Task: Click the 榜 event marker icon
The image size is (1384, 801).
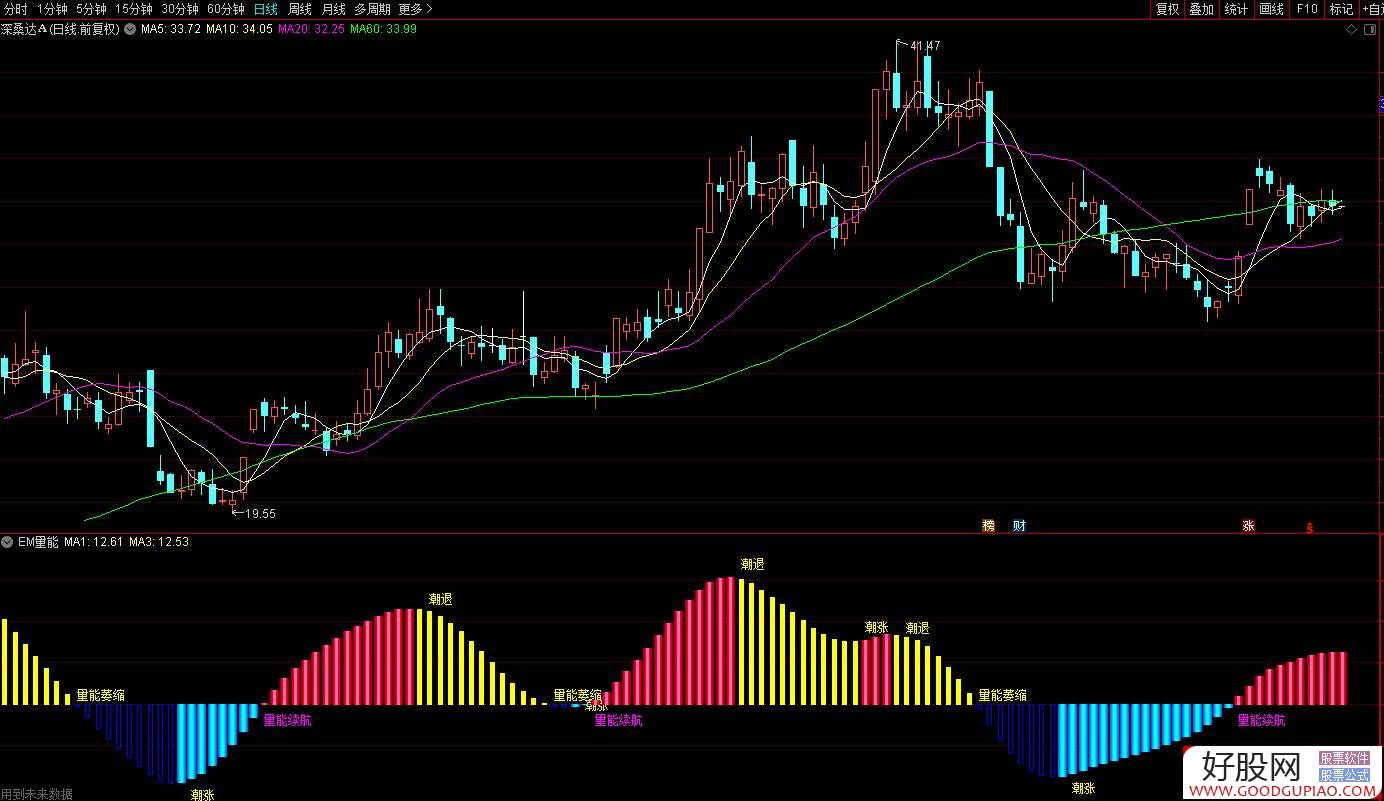Action: (x=989, y=526)
